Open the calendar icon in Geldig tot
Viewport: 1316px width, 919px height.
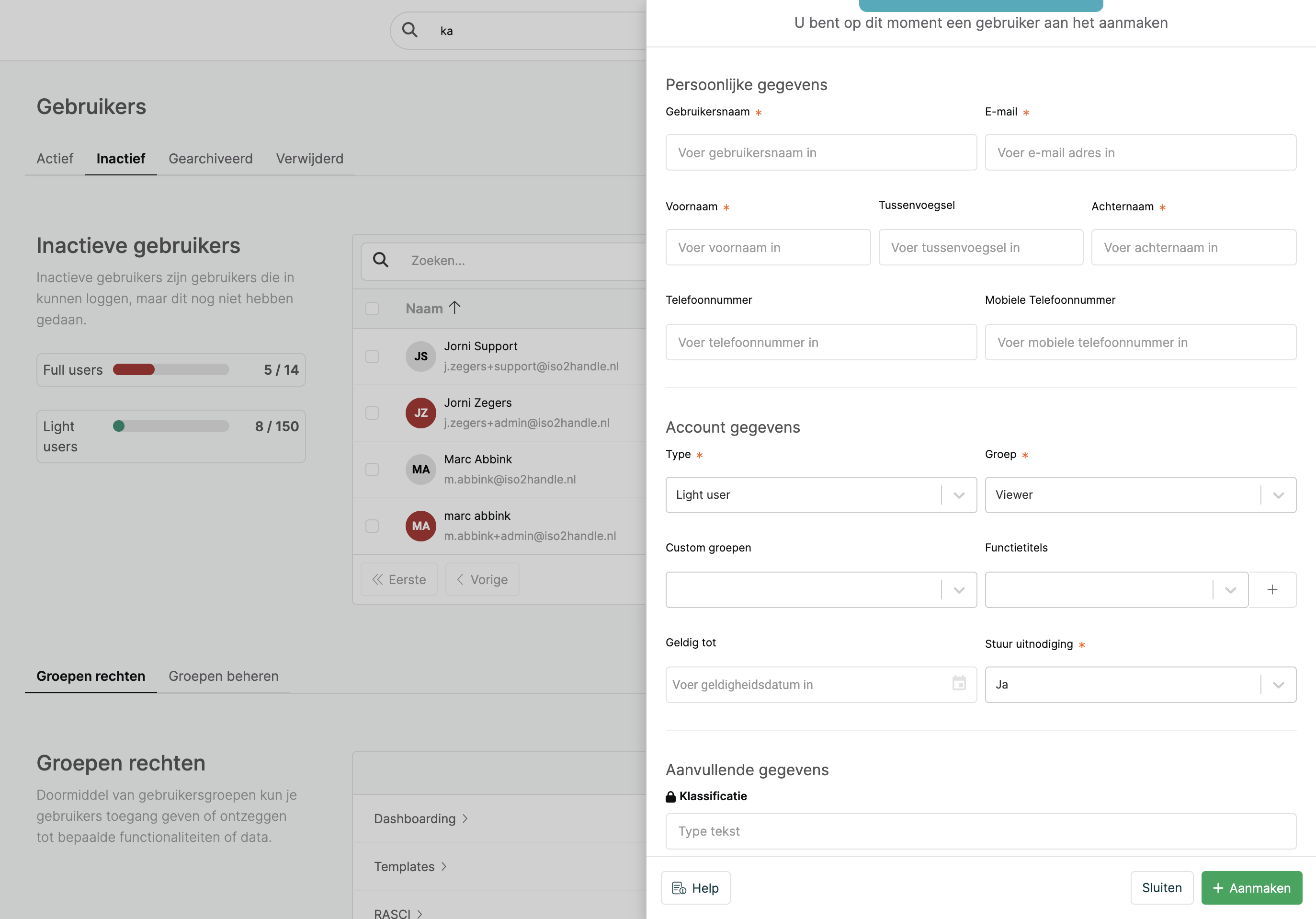[x=959, y=683]
